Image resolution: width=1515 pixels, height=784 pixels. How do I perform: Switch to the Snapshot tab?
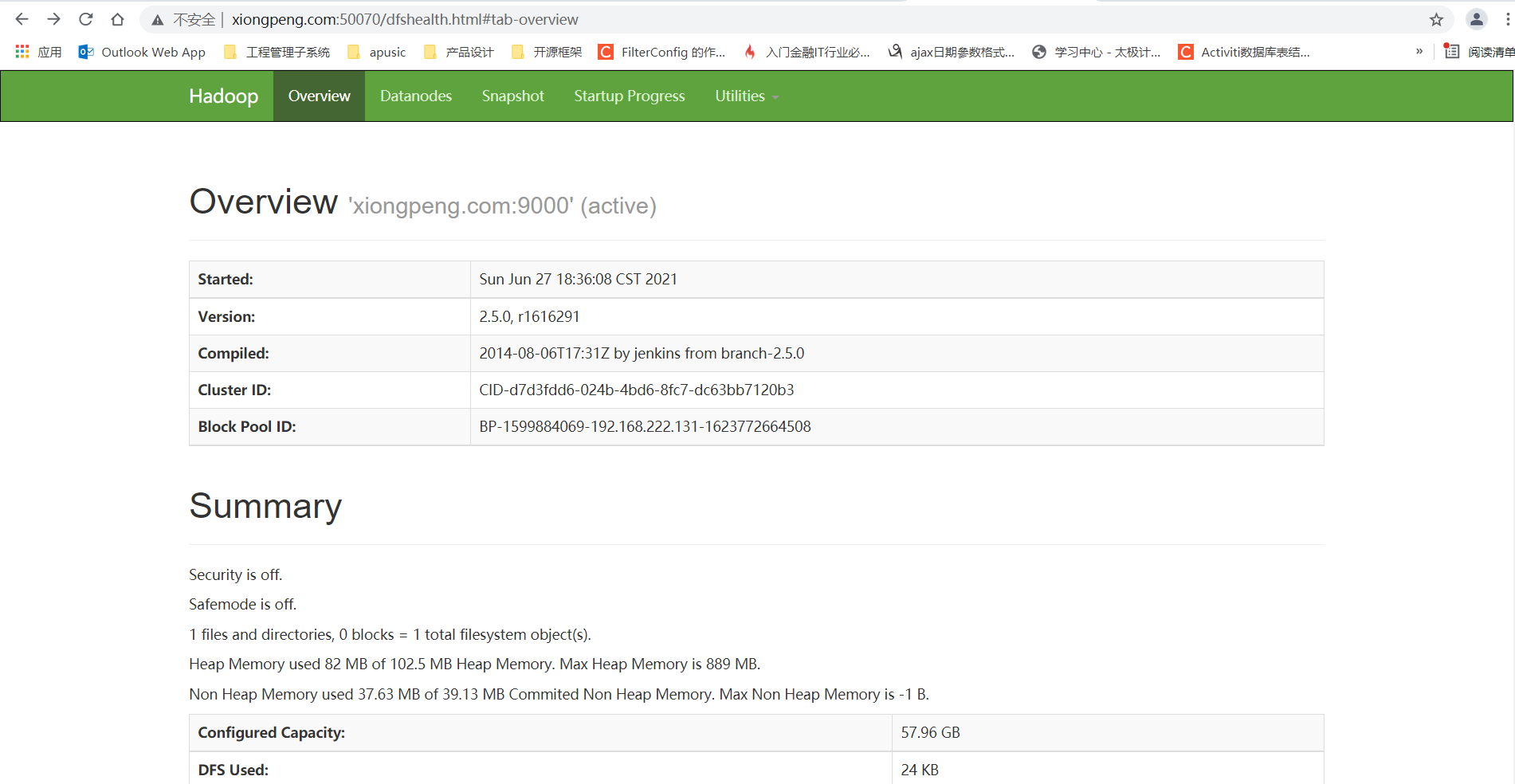tap(513, 96)
